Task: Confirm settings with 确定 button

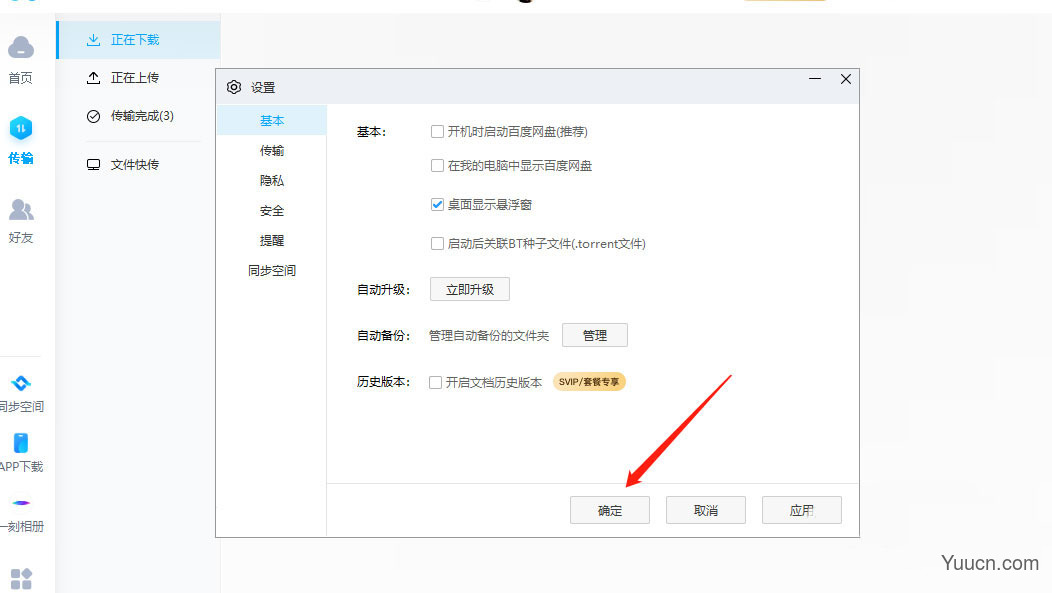Action: 610,510
